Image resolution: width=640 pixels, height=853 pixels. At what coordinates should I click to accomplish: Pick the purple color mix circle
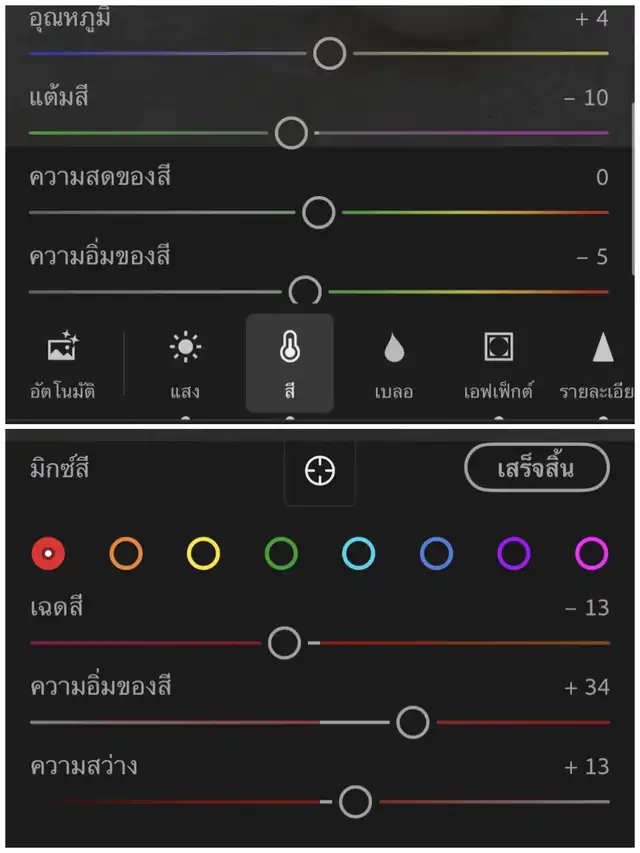point(514,553)
